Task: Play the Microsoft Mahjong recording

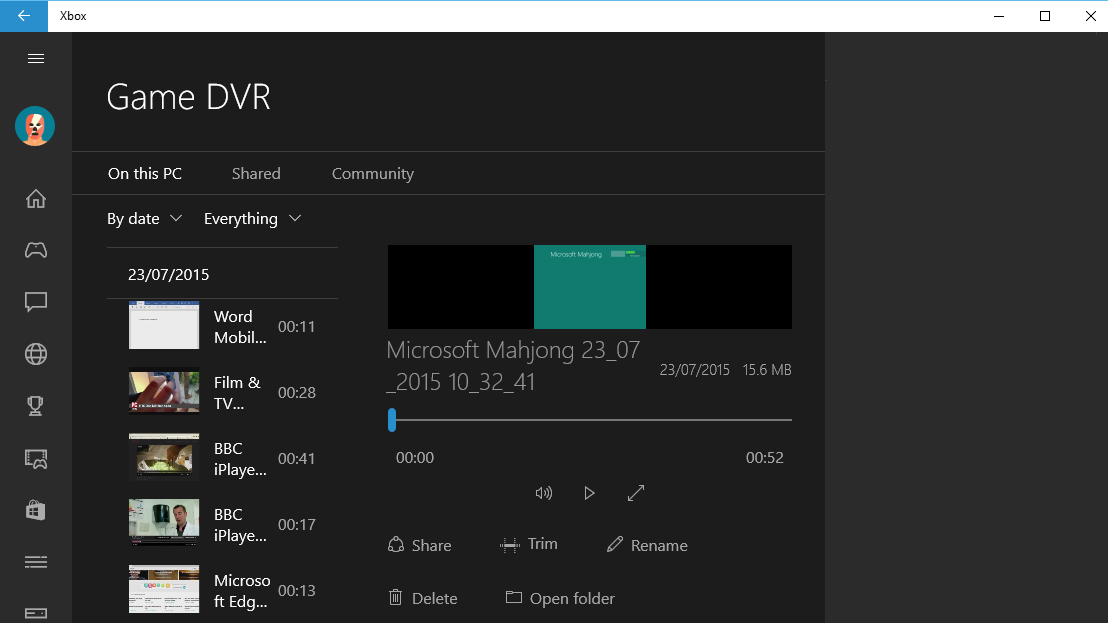Action: point(589,492)
